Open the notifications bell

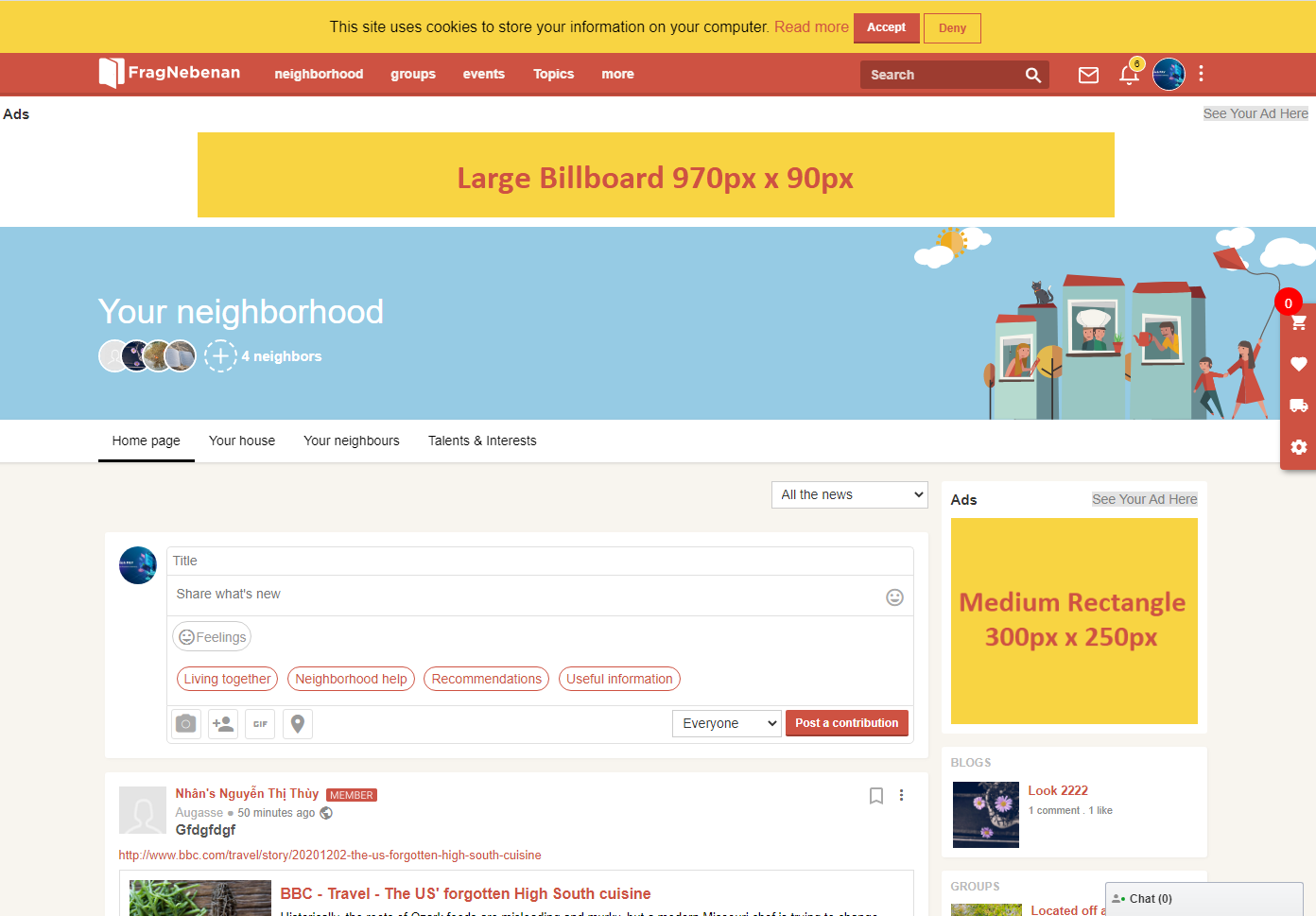[1129, 75]
